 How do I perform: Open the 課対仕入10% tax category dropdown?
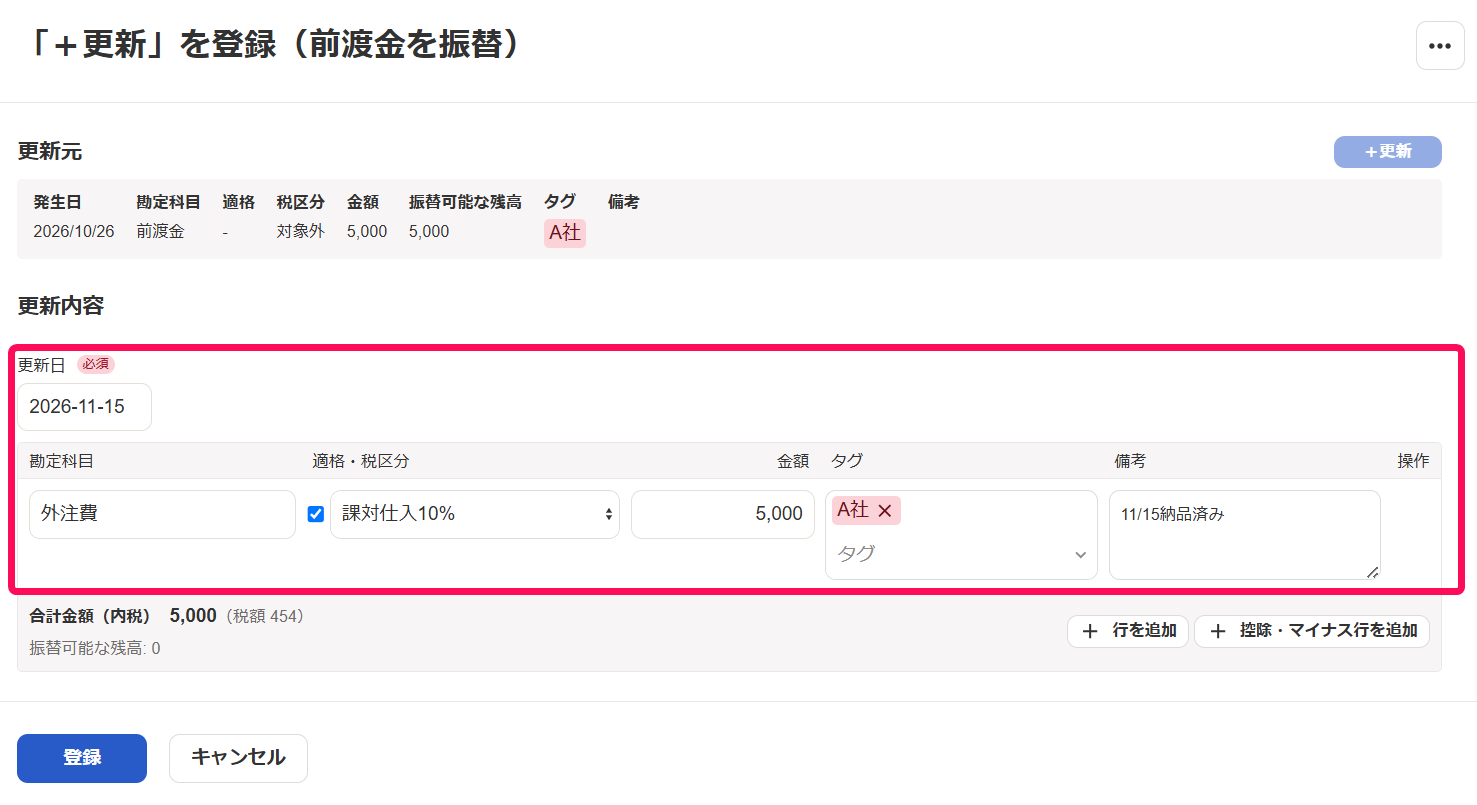475,514
